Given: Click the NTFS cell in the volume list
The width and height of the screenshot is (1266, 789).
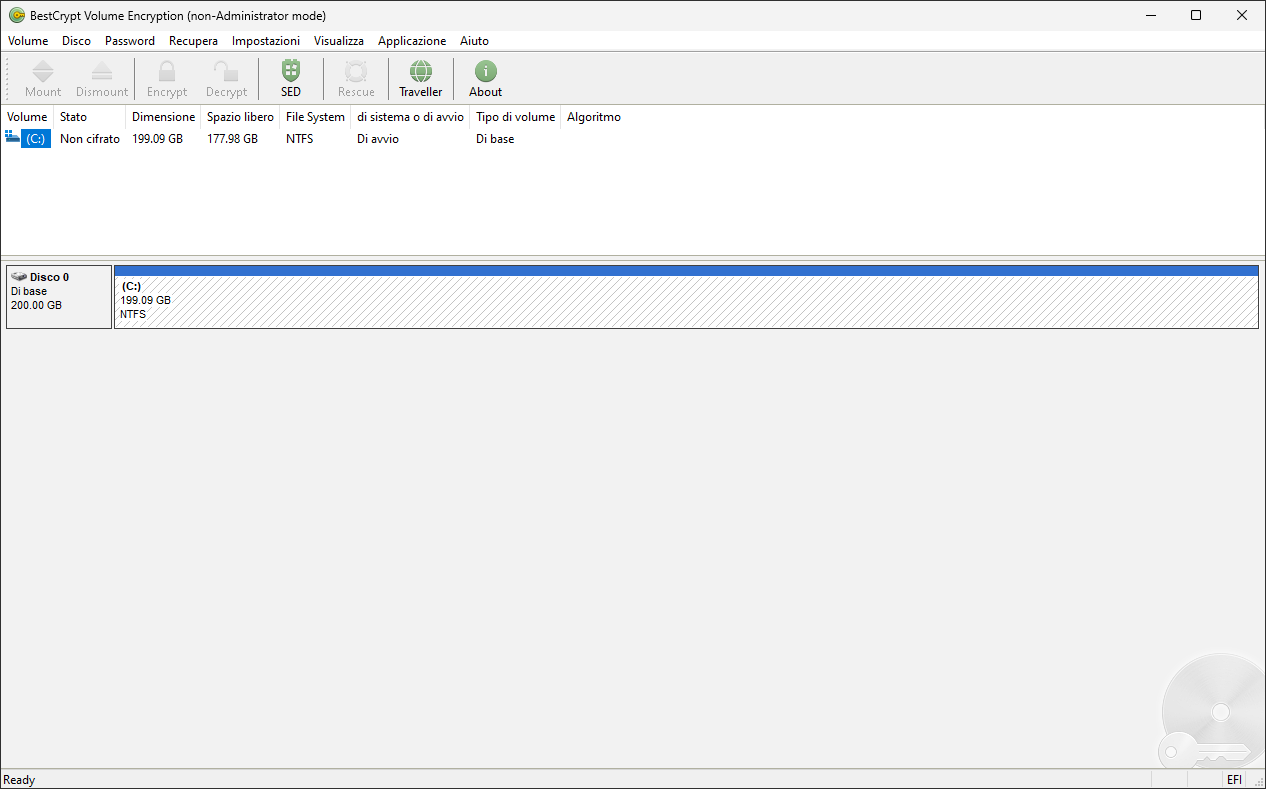Looking at the screenshot, I should pyautogui.click(x=300, y=139).
